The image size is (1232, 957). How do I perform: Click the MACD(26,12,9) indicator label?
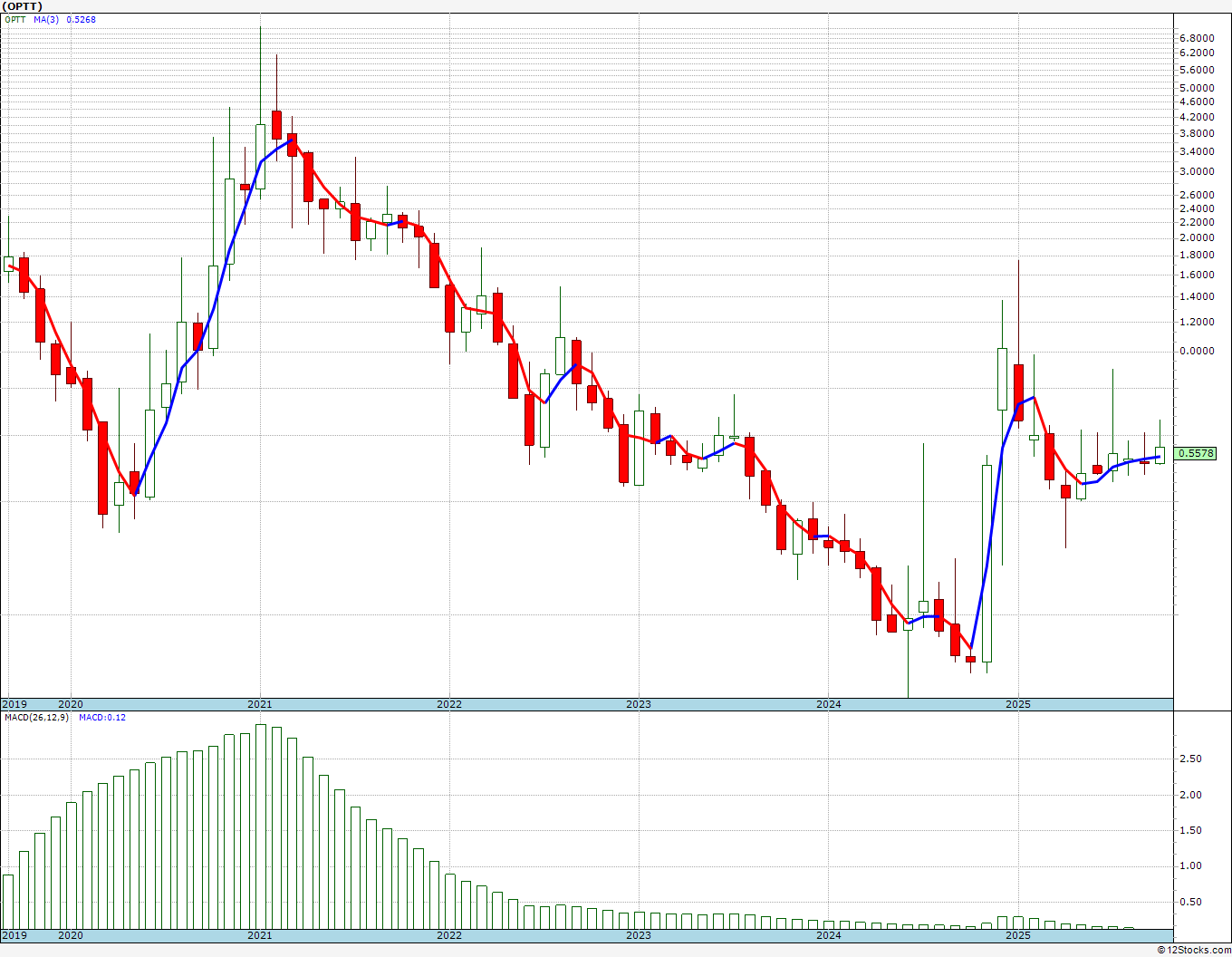click(36, 718)
